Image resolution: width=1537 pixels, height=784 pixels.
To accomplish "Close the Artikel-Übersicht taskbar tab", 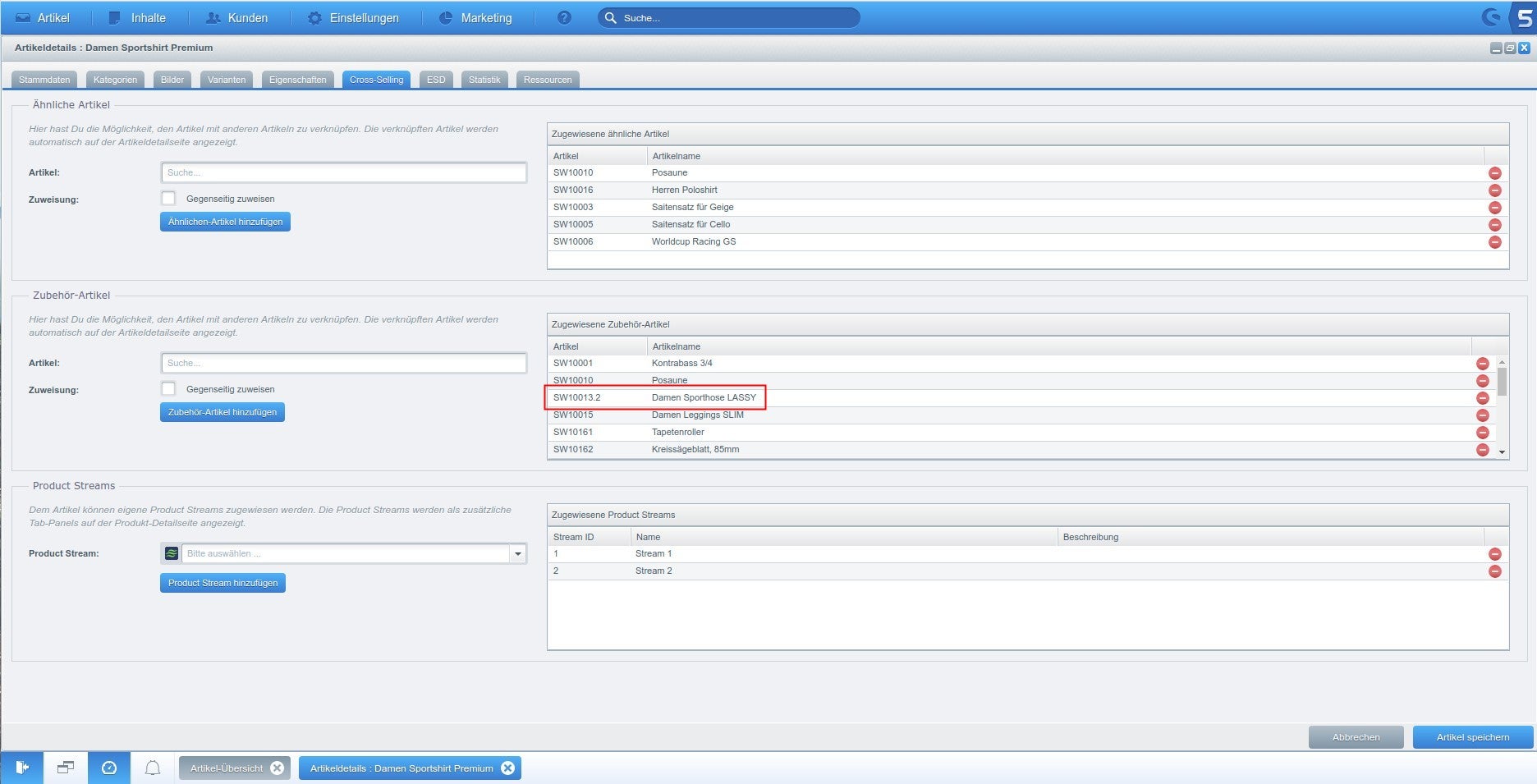I will (278, 768).
